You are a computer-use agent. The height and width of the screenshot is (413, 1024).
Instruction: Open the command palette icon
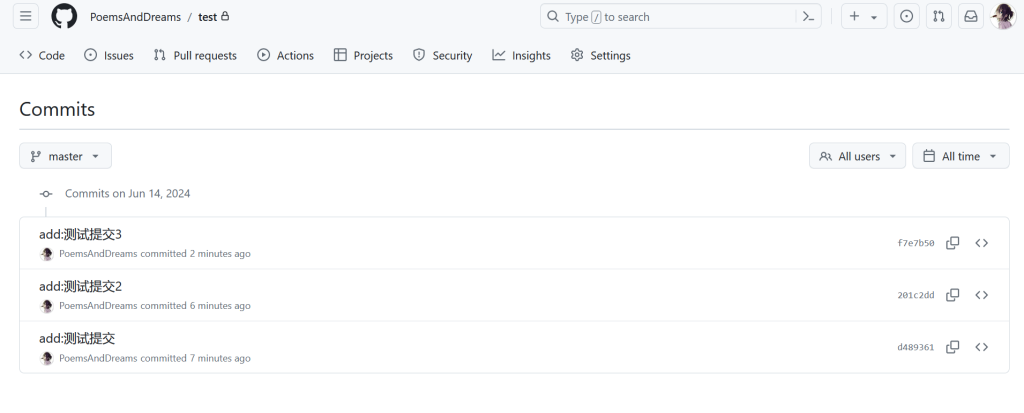(808, 17)
